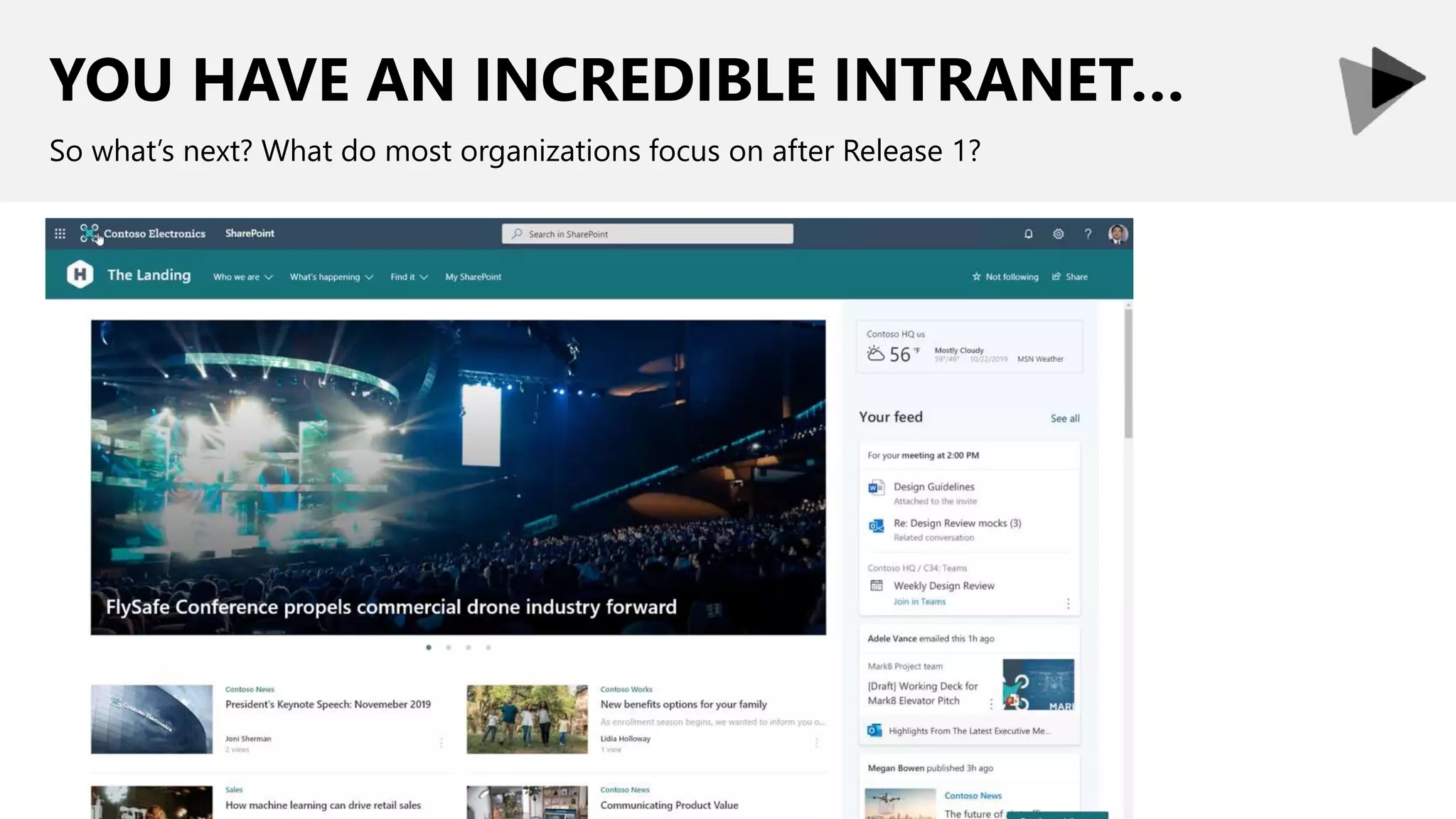
Task: Click the Outlook icon for Design Review mocks
Action: [x=876, y=526]
